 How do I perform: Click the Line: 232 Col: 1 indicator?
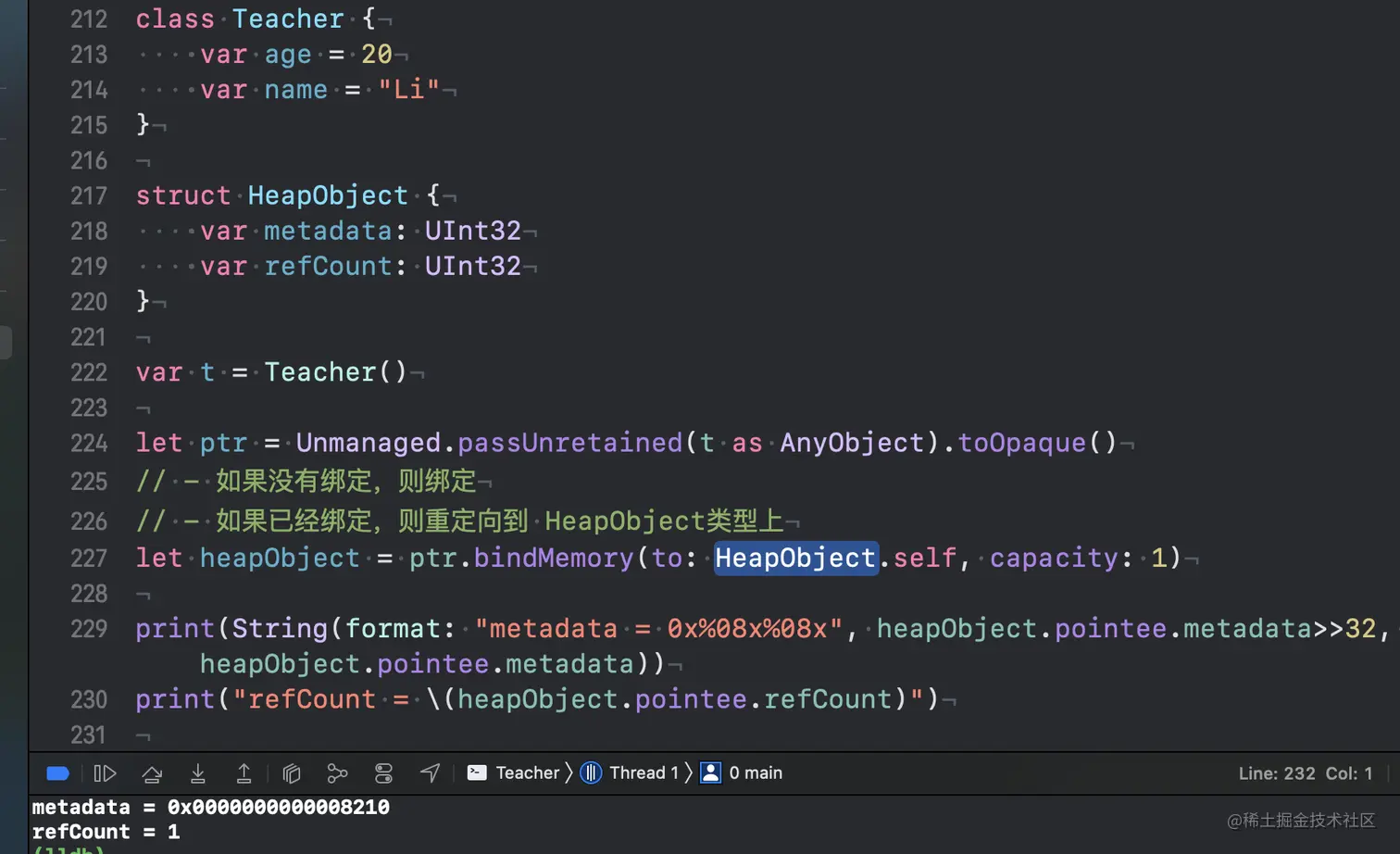1306,773
